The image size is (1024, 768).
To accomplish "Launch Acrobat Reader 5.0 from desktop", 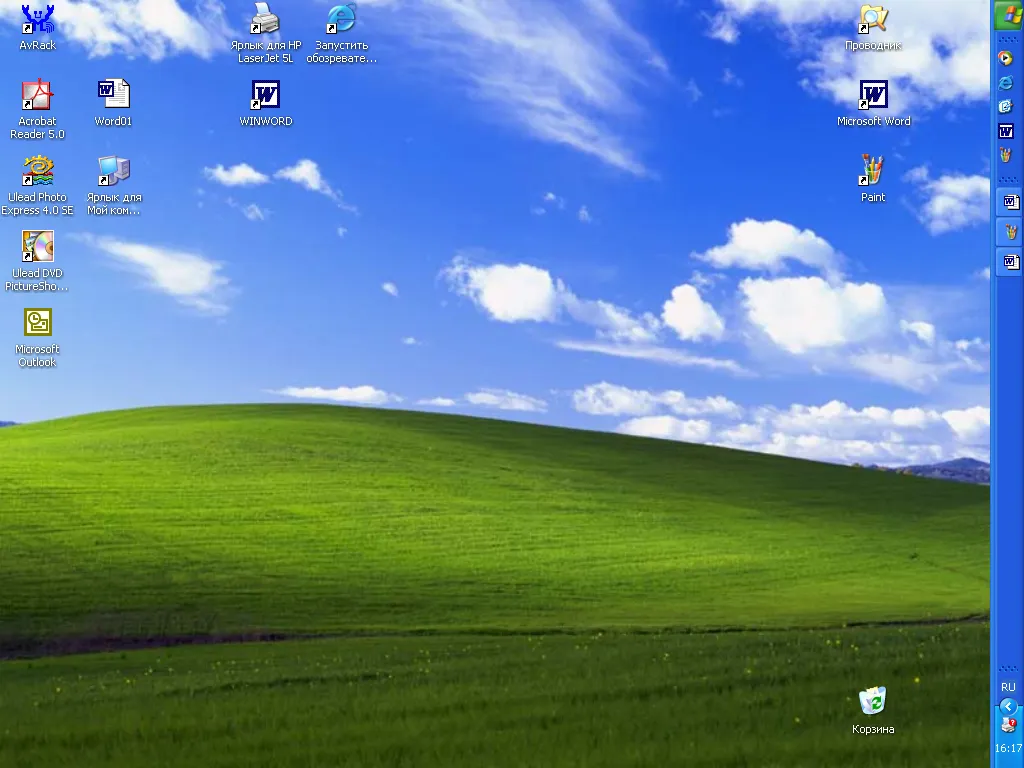I will pyautogui.click(x=37, y=108).
